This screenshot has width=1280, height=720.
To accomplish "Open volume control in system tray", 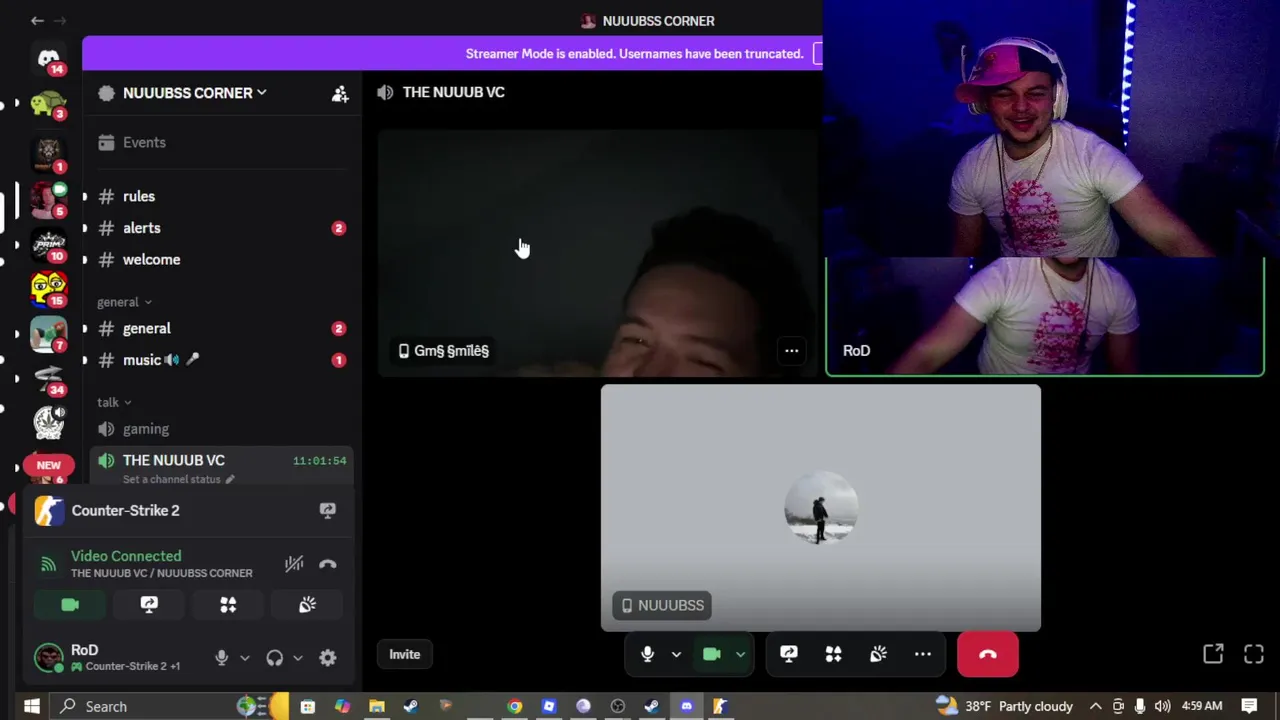I will pos(1161,706).
